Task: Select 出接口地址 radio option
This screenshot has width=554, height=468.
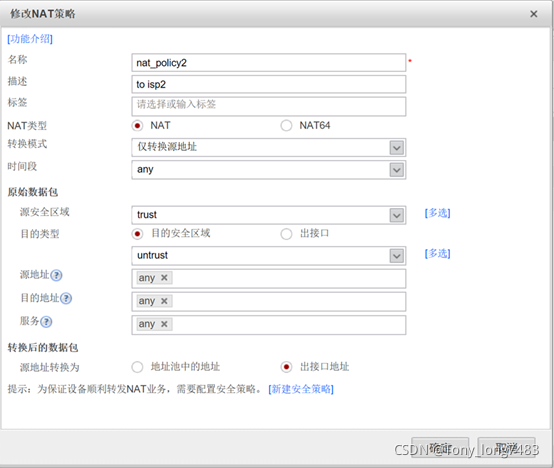Action: (x=286, y=367)
